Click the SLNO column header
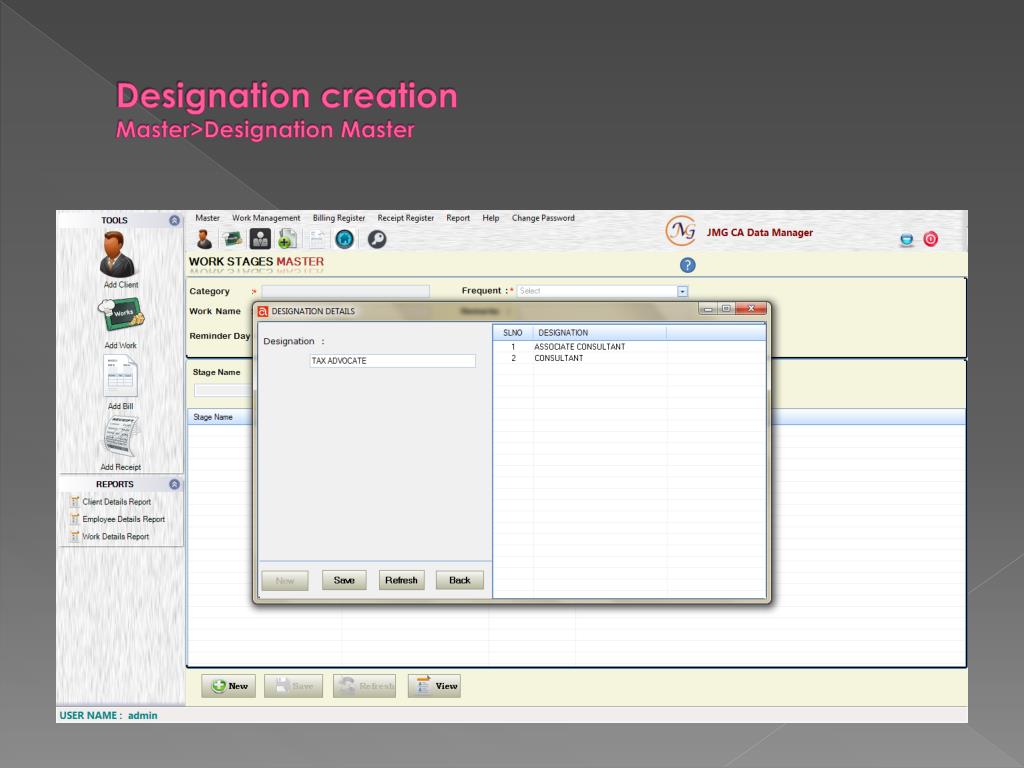 513,332
